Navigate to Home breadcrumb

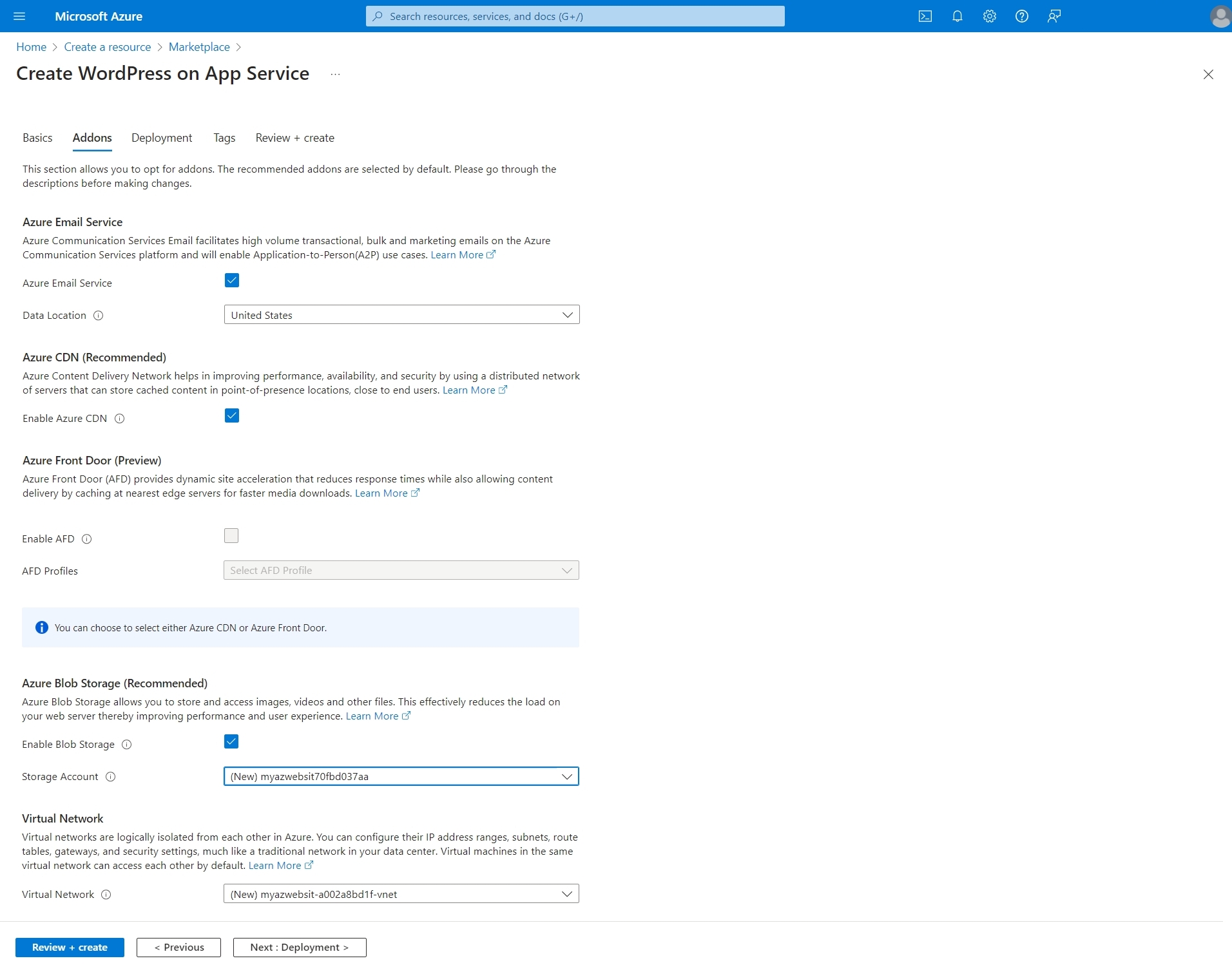tap(31, 47)
